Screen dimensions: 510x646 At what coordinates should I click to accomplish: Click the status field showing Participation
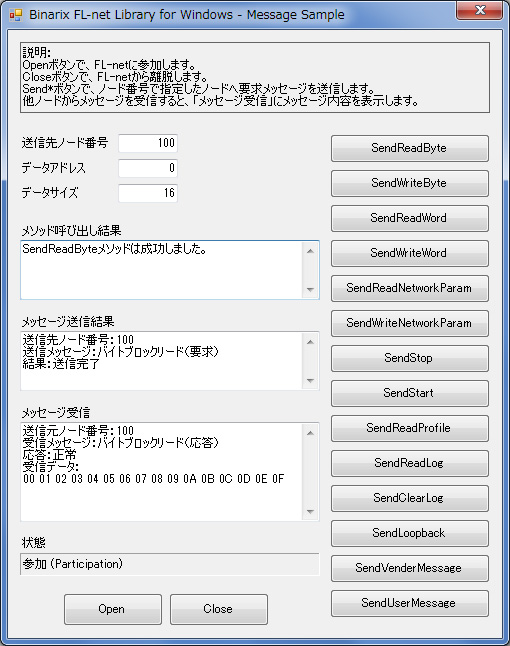coord(169,564)
